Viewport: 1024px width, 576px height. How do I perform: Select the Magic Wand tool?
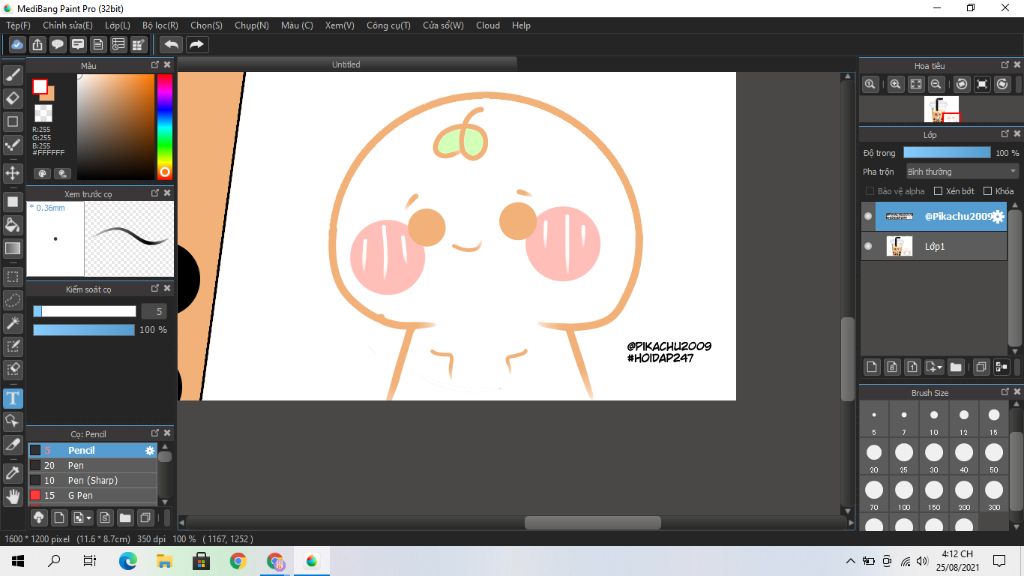(x=12, y=323)
